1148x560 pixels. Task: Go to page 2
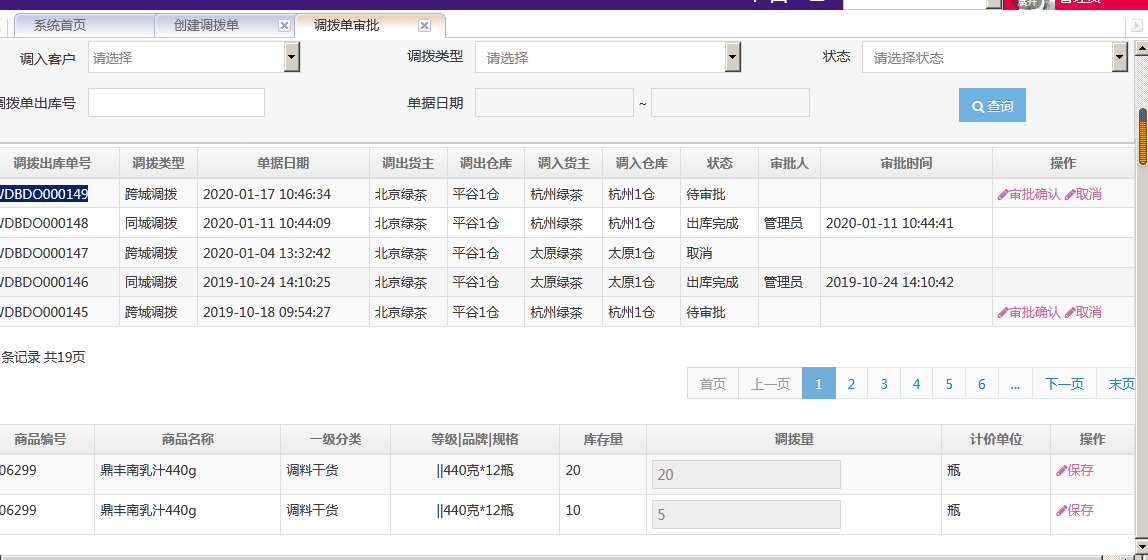851,384
